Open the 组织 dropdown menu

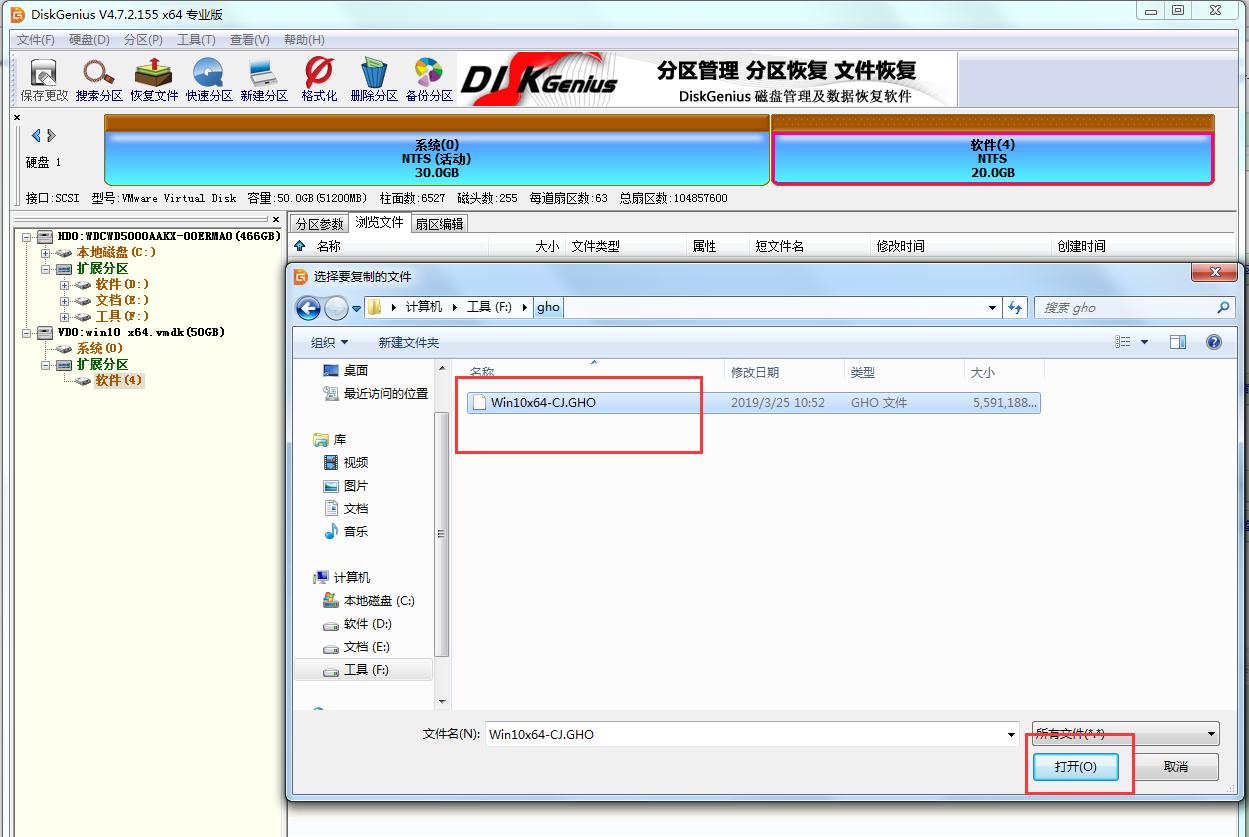point(330,342)
